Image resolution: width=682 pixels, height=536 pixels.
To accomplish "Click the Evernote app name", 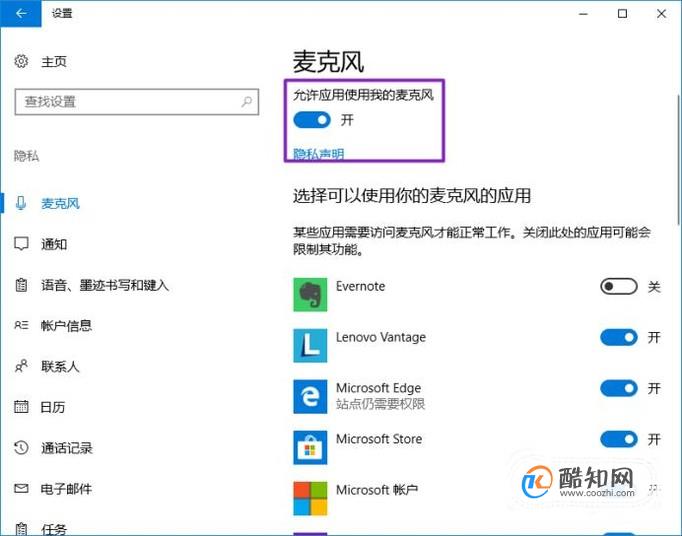I will point(361,286).
